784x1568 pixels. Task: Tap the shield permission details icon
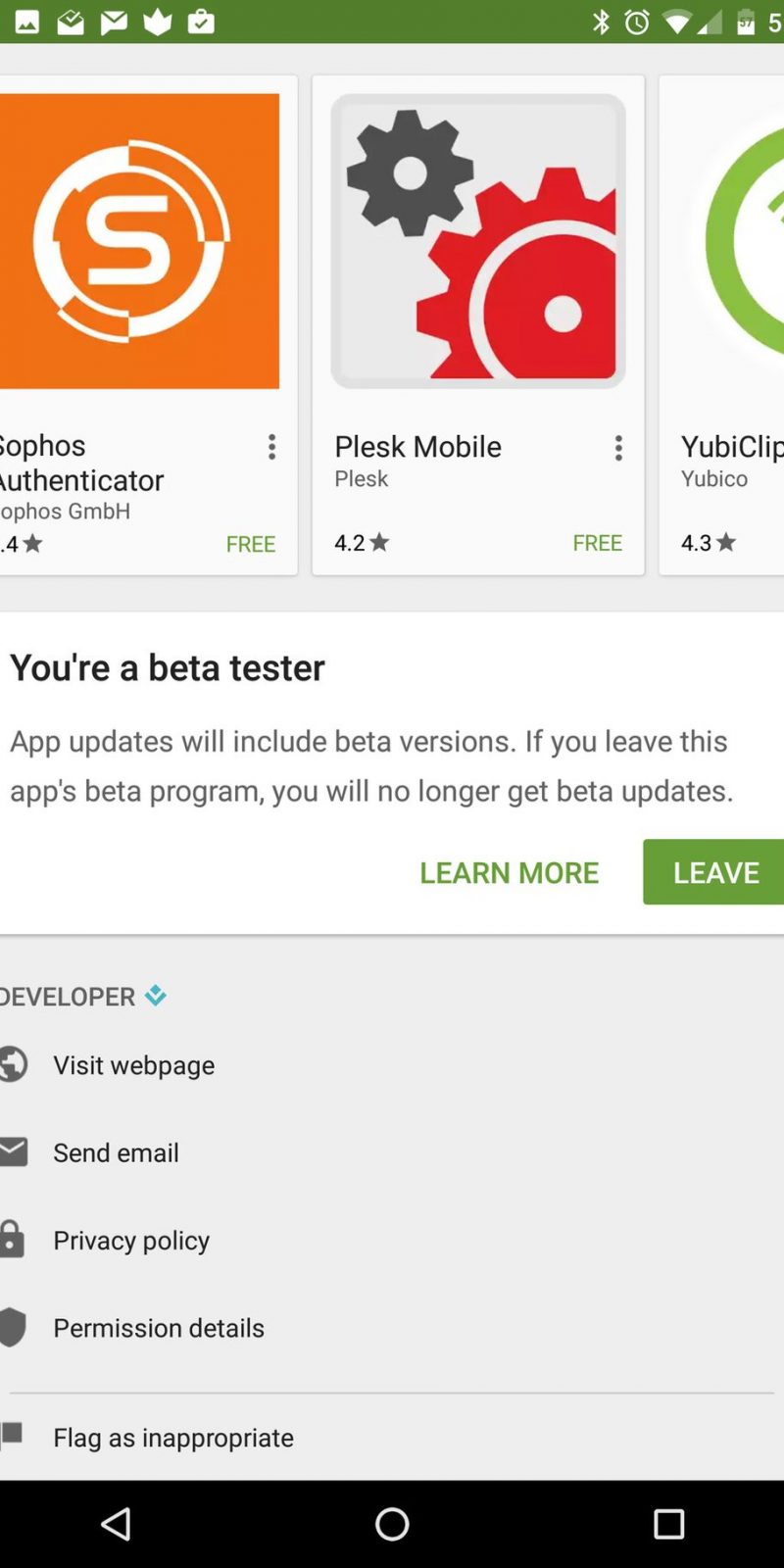[x=13, y=1327]
